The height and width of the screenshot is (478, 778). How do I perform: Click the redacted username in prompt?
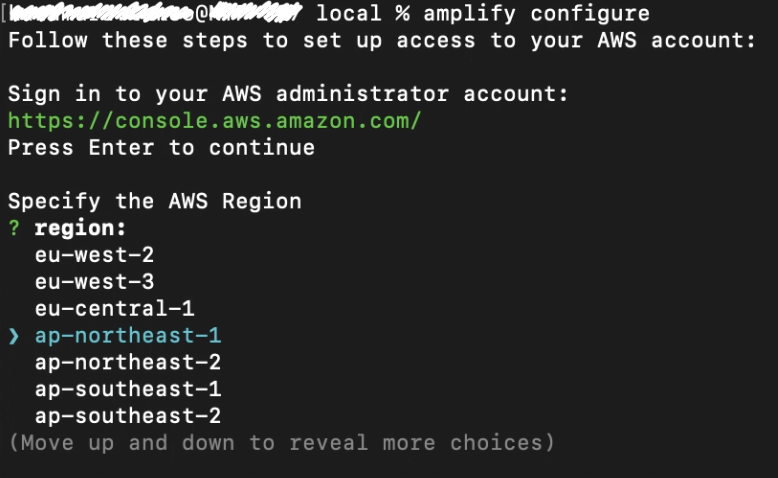click(x=101, y=13)
